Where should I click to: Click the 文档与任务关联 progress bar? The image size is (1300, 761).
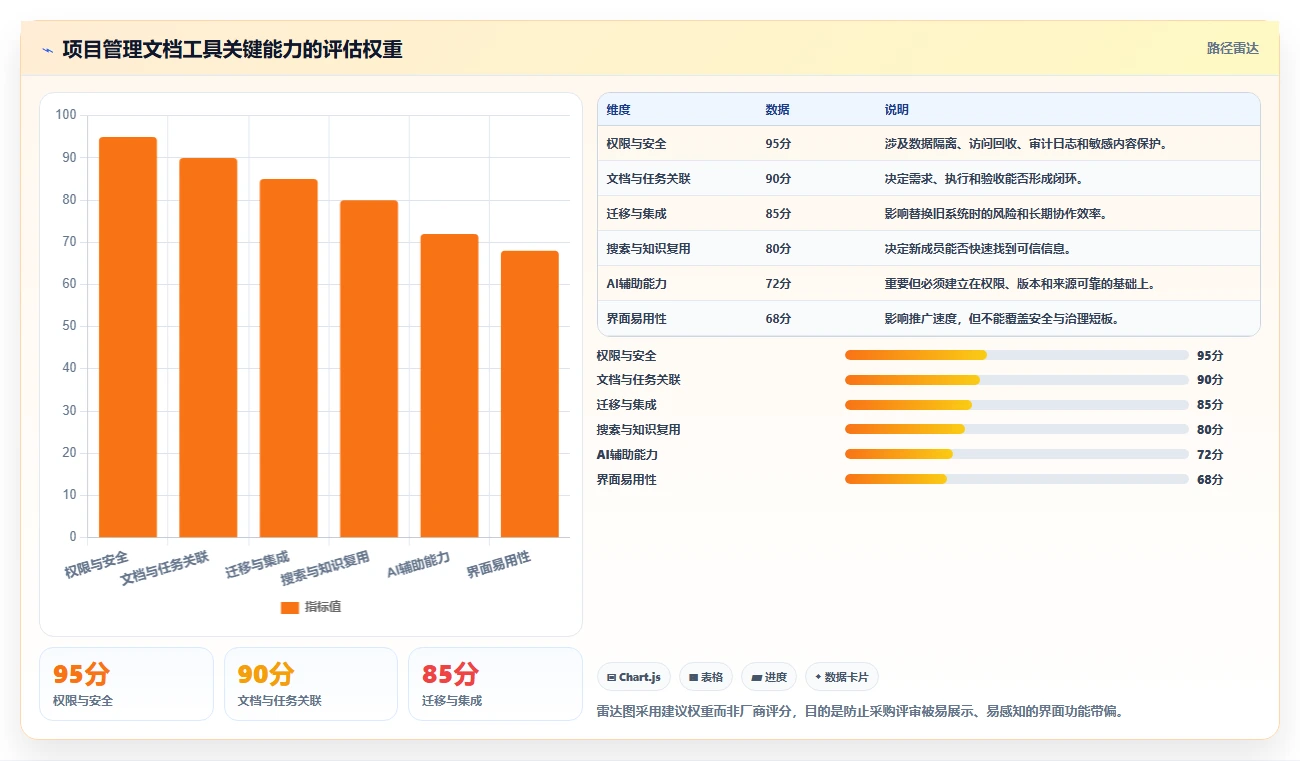click(1017, 380)
